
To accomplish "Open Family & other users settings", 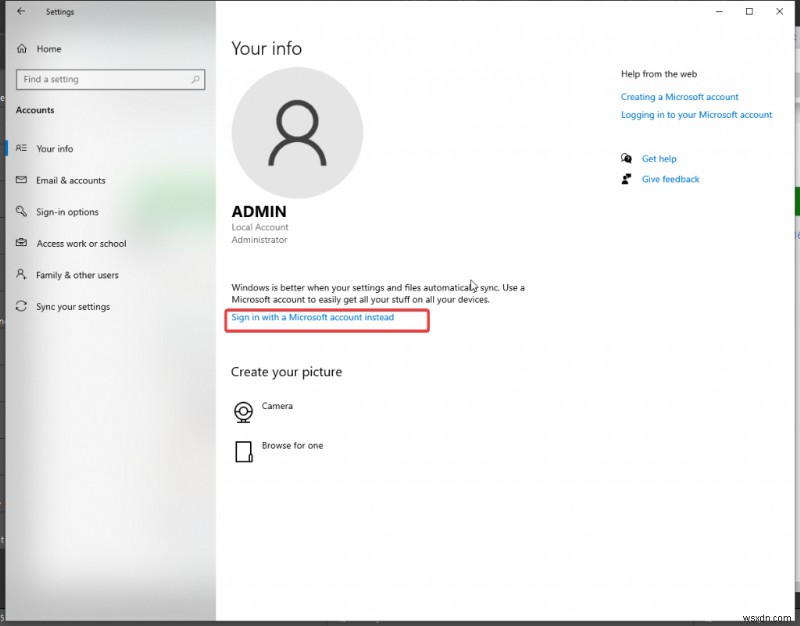I will pos(79,275).
